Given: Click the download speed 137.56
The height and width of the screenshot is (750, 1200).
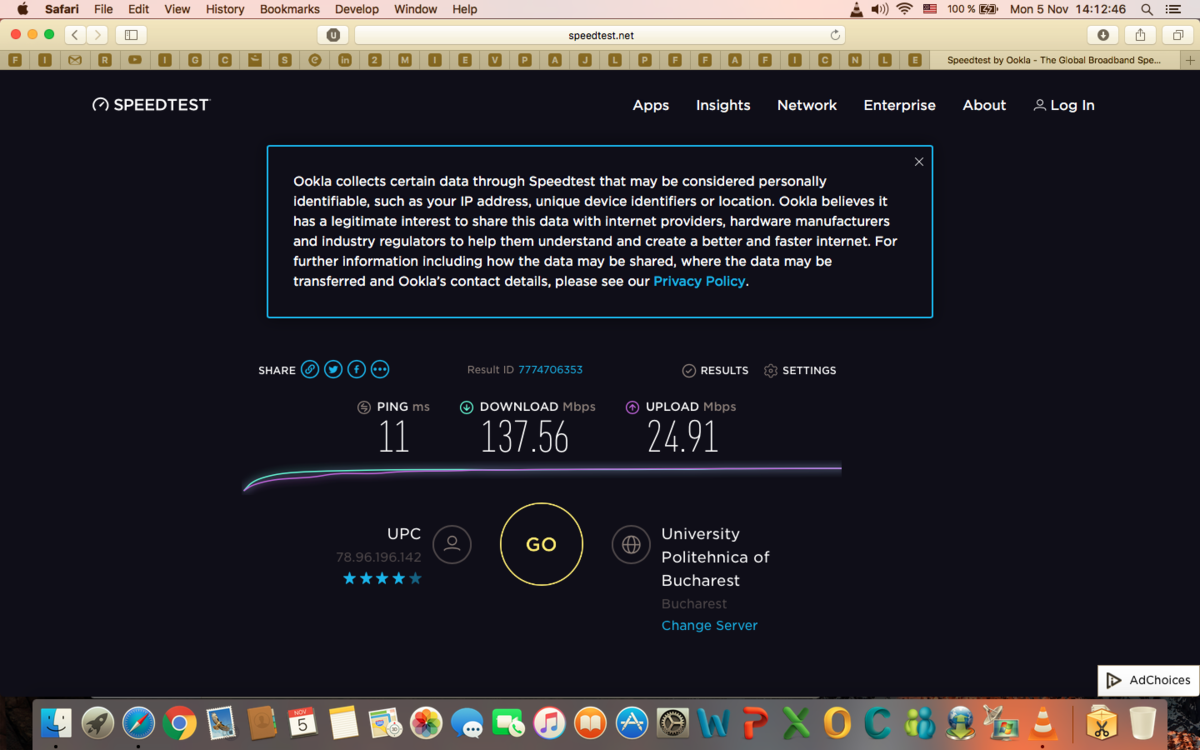Looking at the screenshot, I should point(525,437).
